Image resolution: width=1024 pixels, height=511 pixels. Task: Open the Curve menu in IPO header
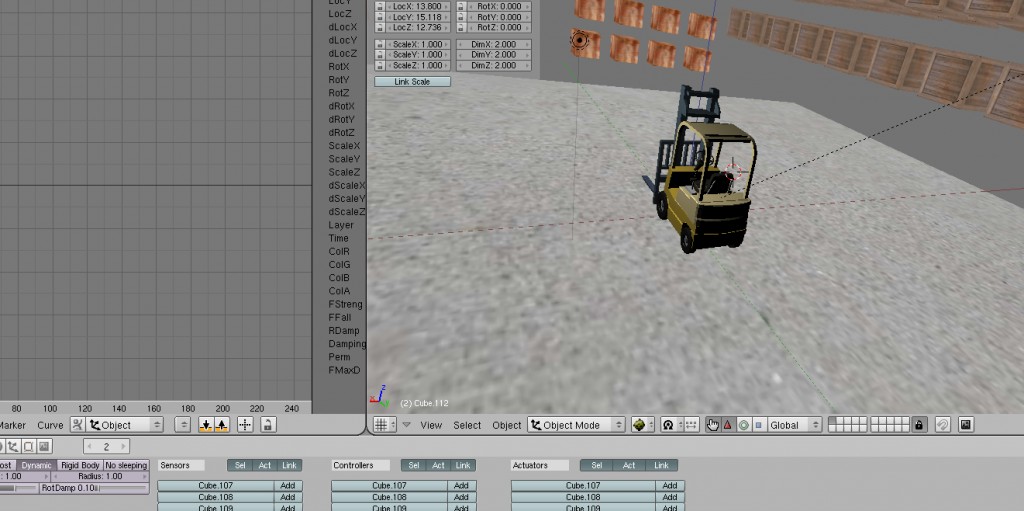(50, 425)
